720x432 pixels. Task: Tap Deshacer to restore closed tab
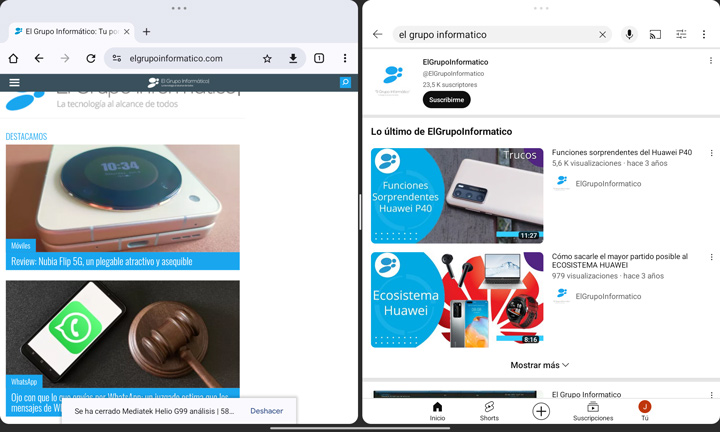click(x=266, y=411)
